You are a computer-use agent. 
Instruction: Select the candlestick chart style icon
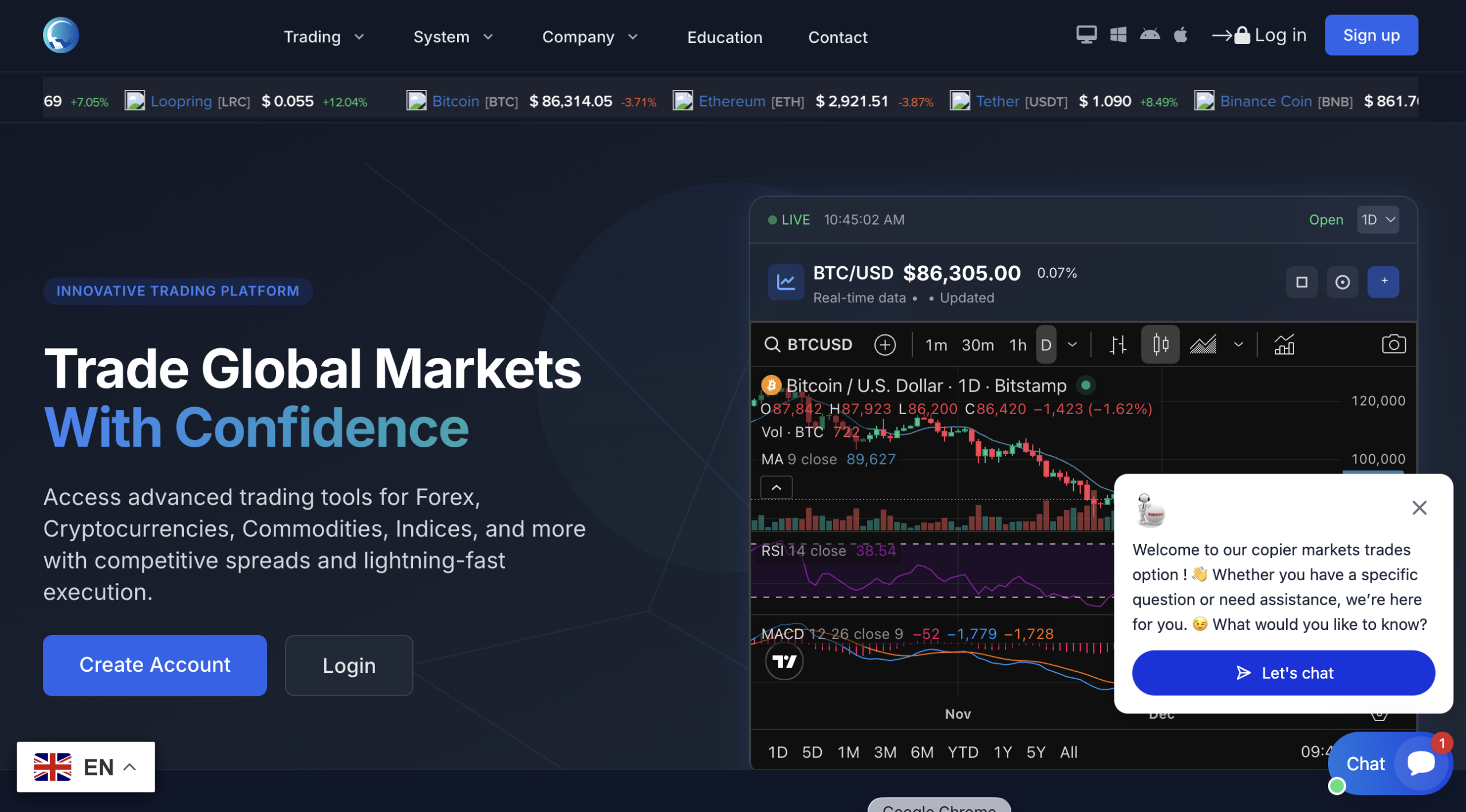[1160, 344]
